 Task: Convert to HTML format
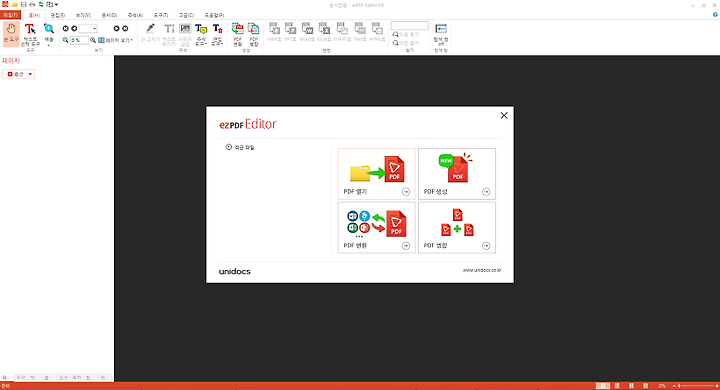pyautogui.click(x=377, y=33)
